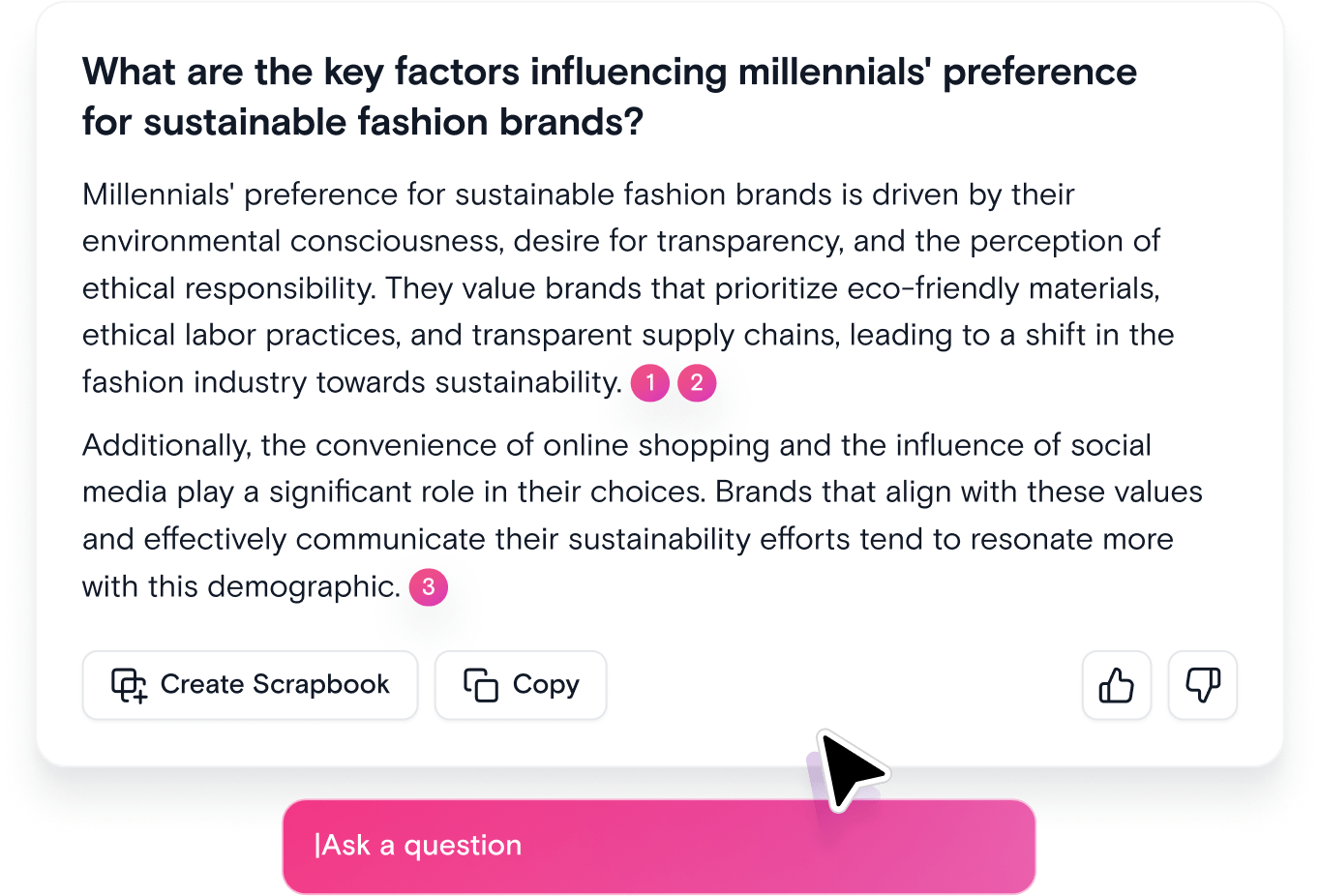Click the phrase "environmental consciousness"
Viewport: 1320px width, 896px height.
[x=292, y=241]
